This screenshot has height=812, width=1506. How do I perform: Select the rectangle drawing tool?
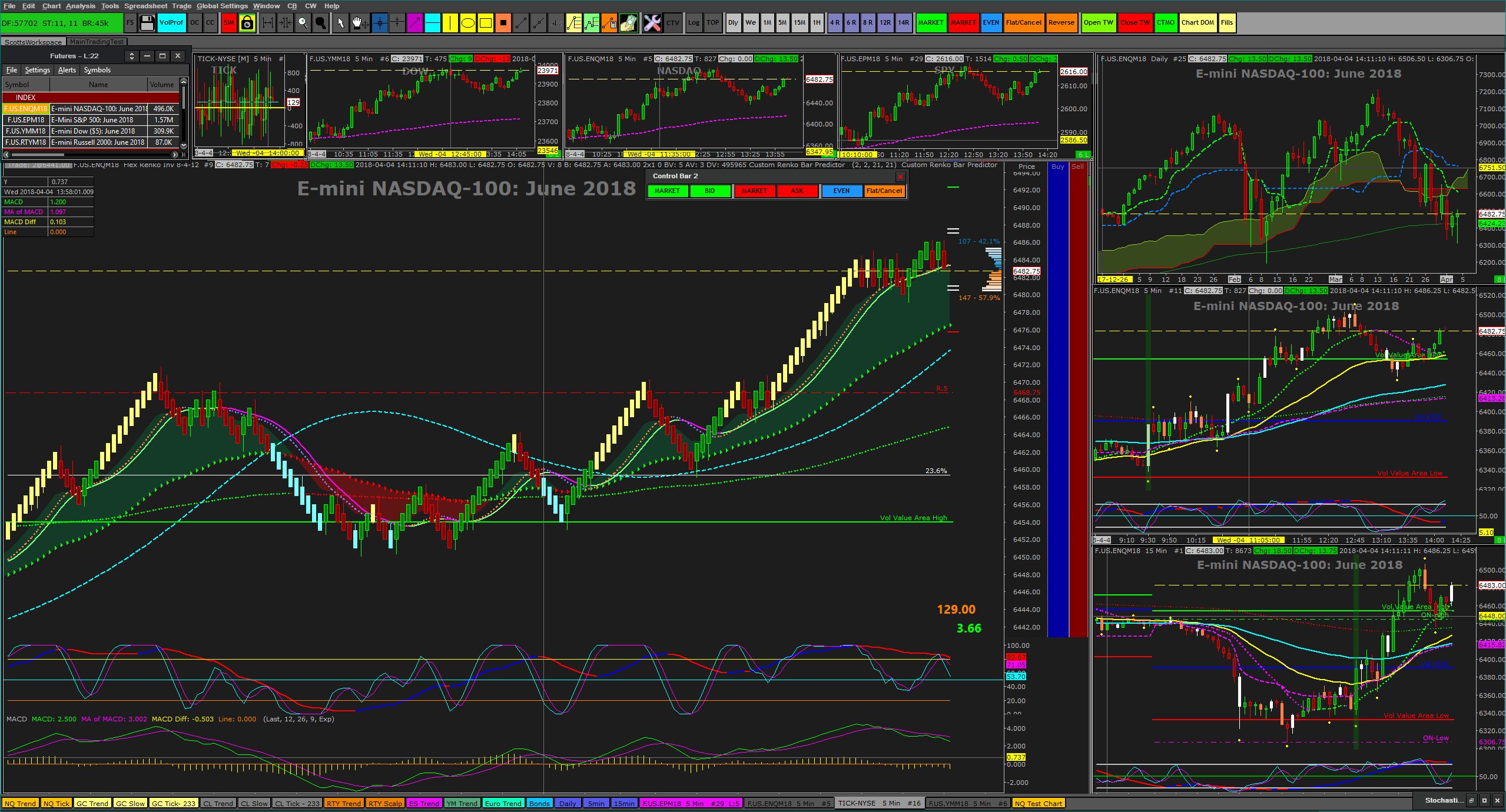pyautogui.click(x=486, y=23)
